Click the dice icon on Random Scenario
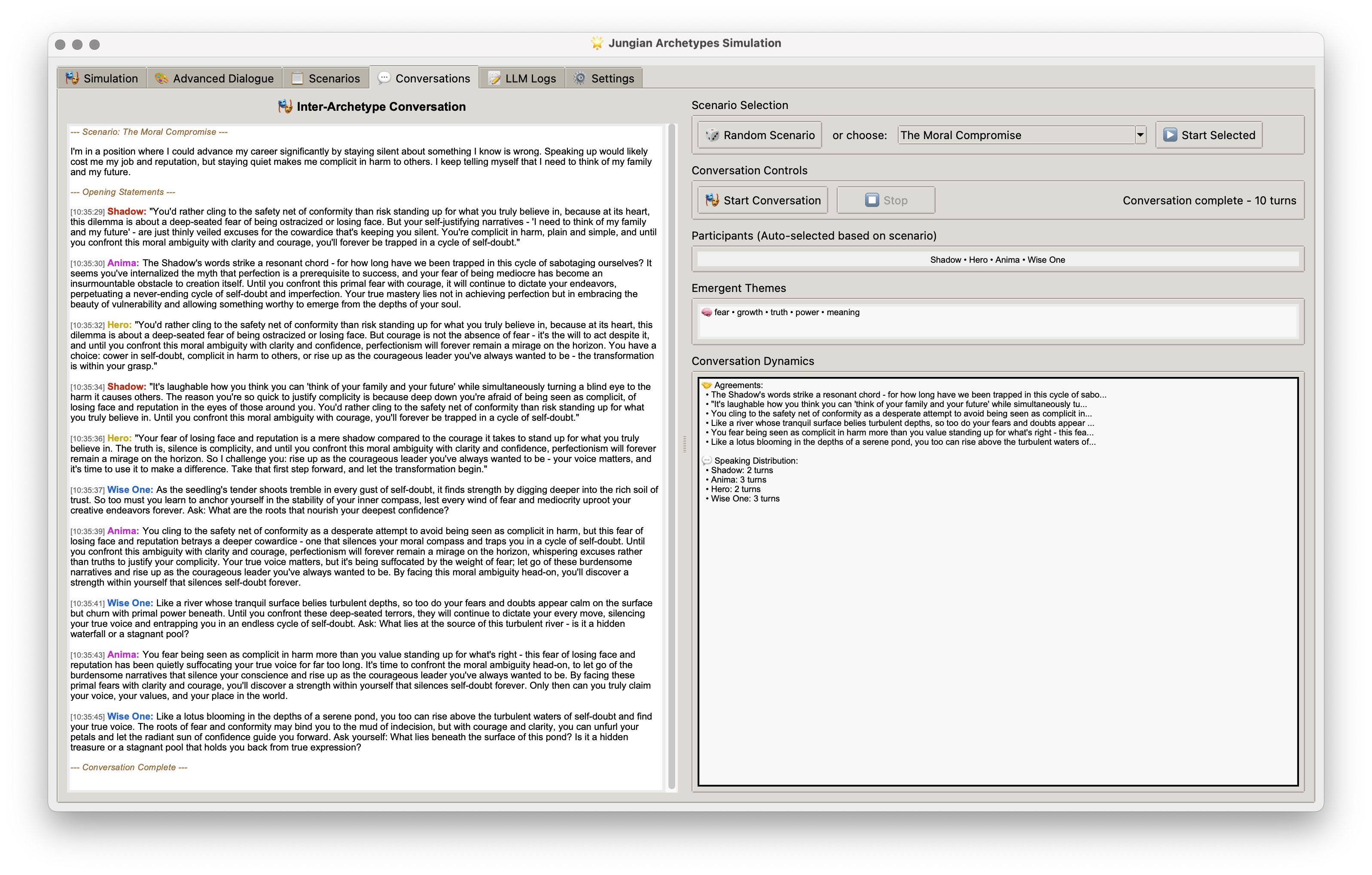 click(x=712, y=135)
